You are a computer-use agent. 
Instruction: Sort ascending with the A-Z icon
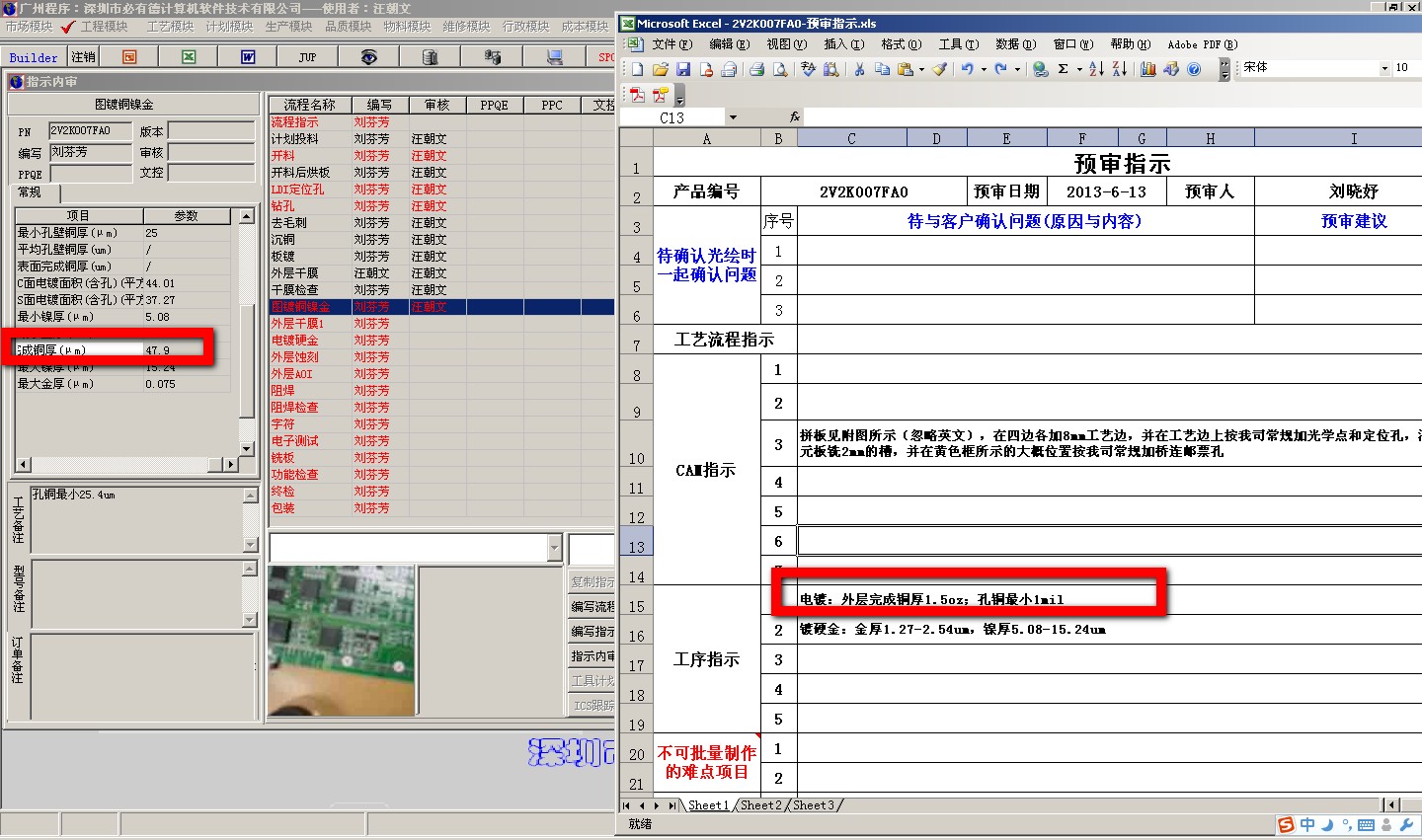(x=1096, y=69)
